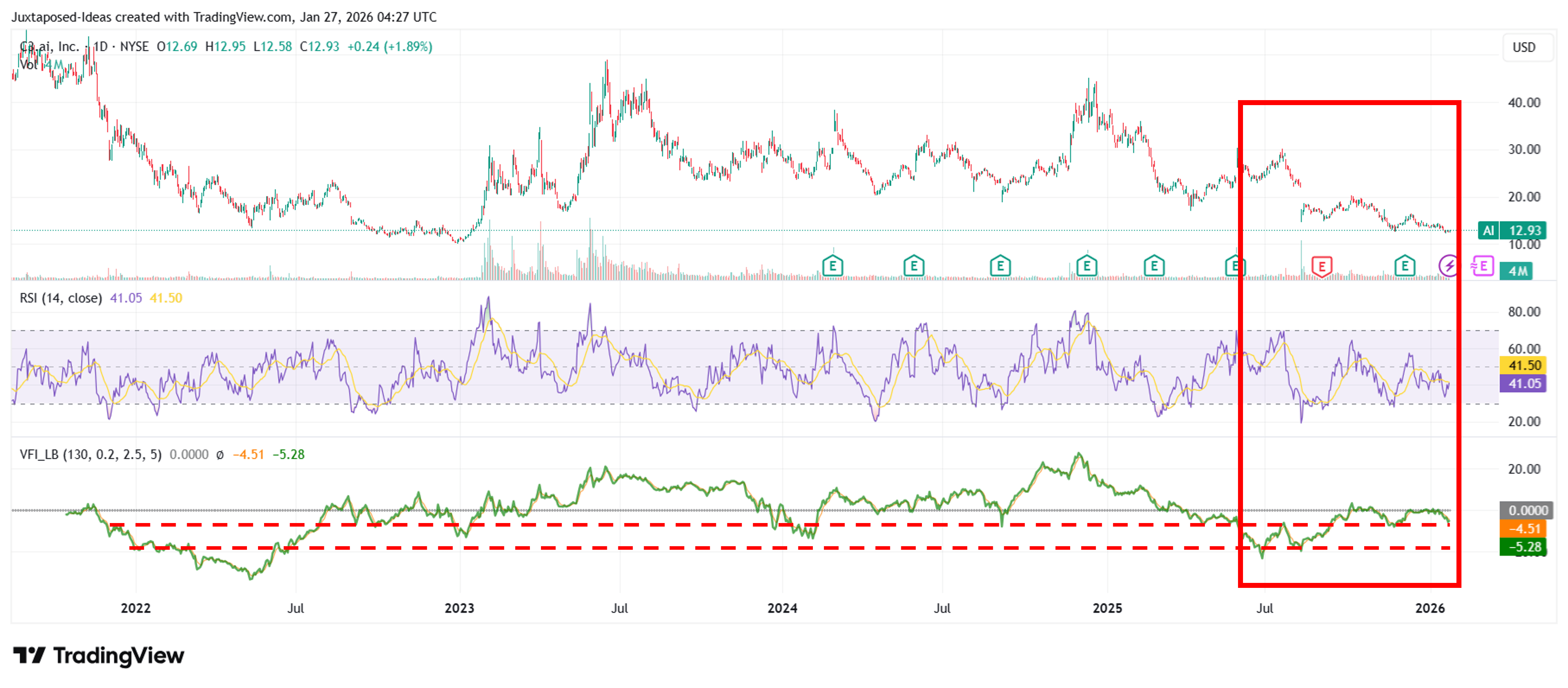
Task: Click the green E icon near July 2024
Action: point(914,266)
